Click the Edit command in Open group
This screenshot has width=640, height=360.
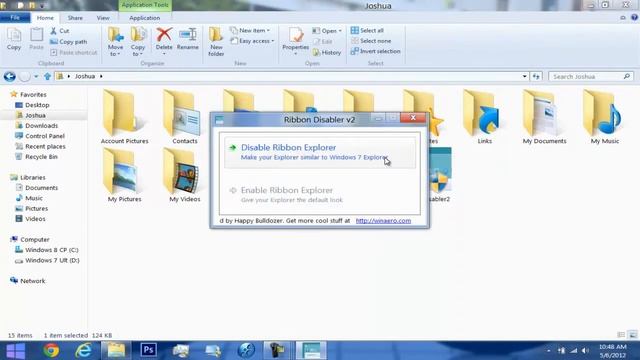tap(323, 42)
